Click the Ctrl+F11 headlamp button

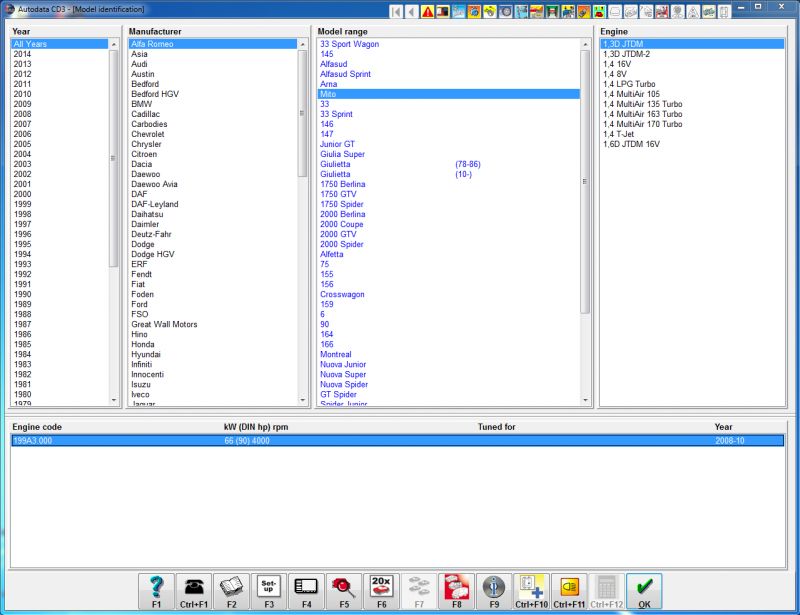(569, 592)
